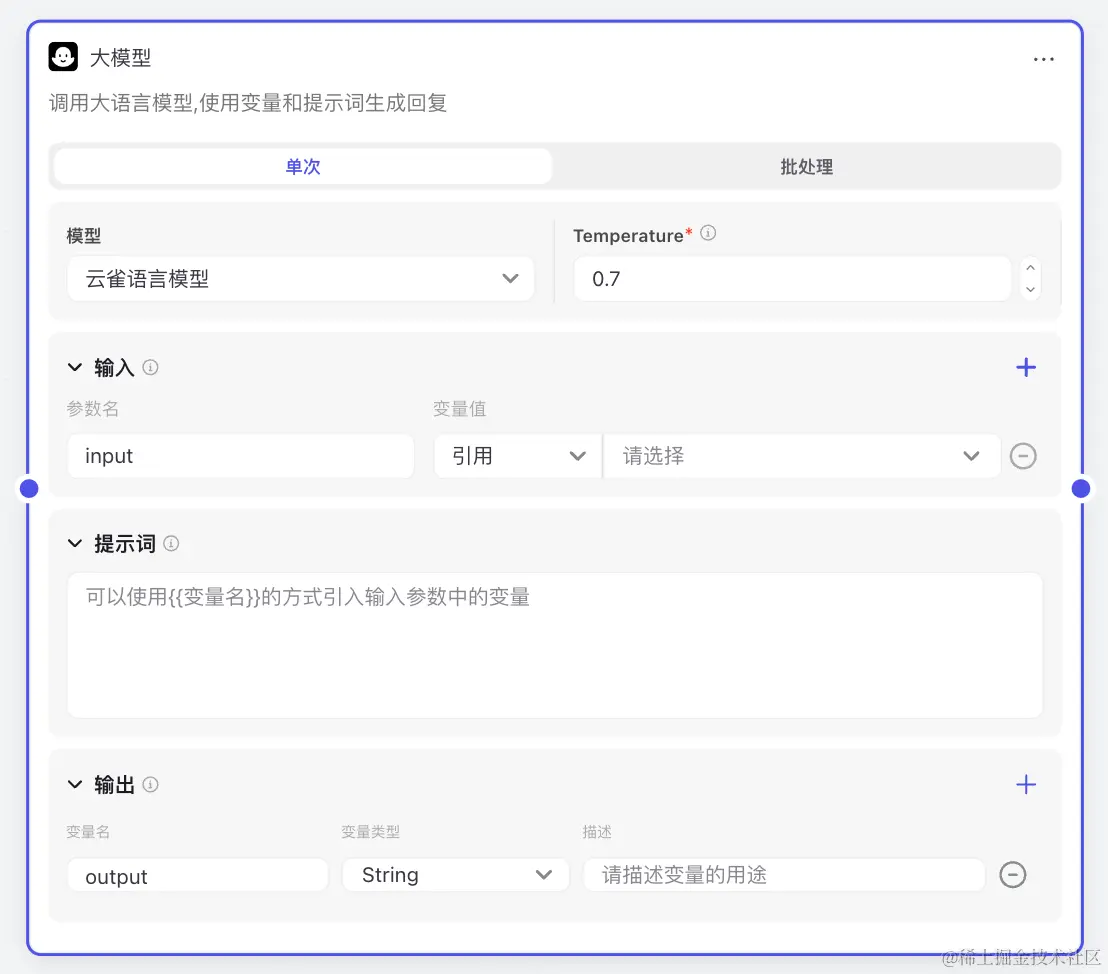
Task: Click the 大模型 node title
Action: [120, 58]
